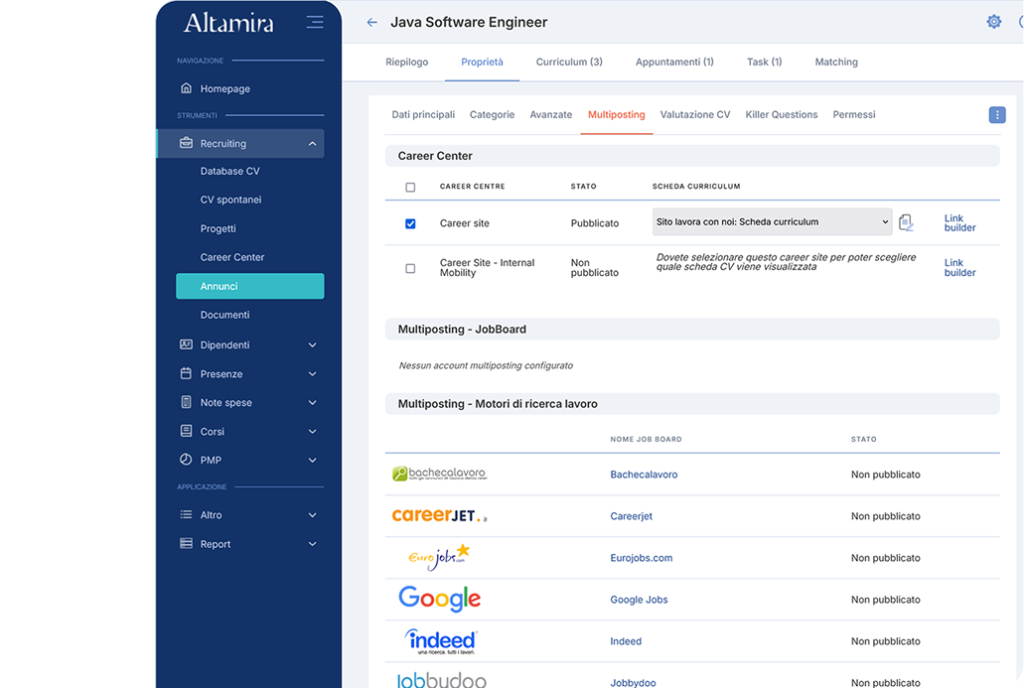
Task: Click the Indeed logo
Action: pos(441,641)
